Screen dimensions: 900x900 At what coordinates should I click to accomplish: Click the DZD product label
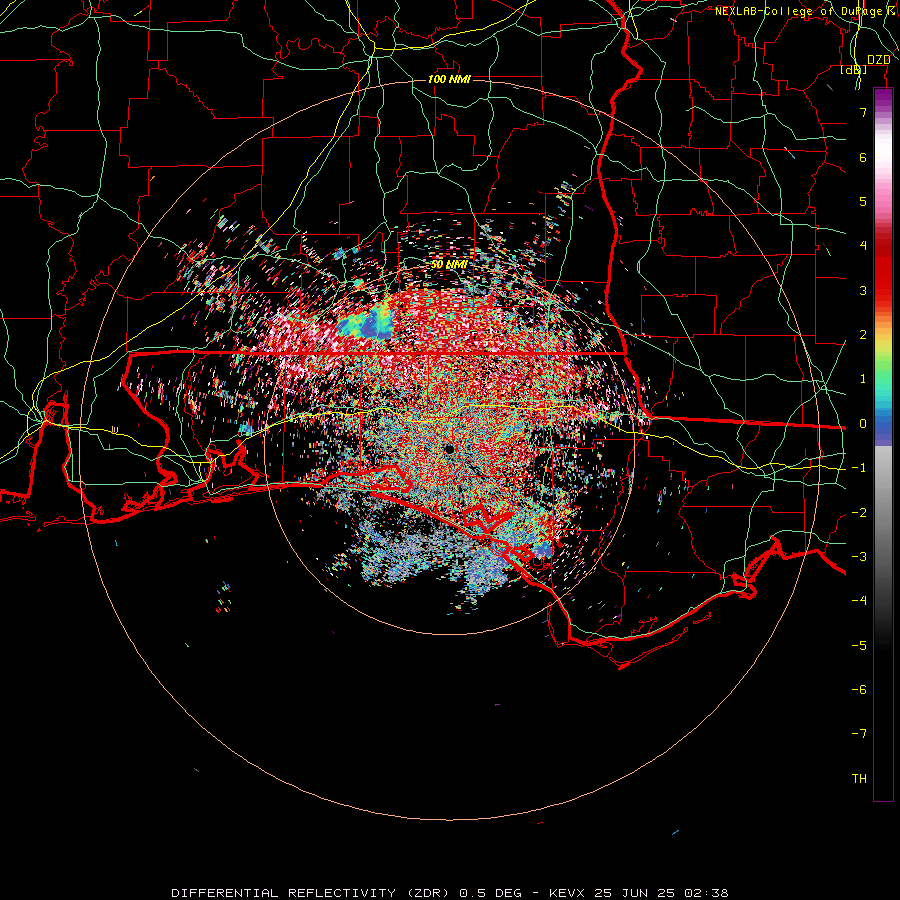click(x=879, y=60)
